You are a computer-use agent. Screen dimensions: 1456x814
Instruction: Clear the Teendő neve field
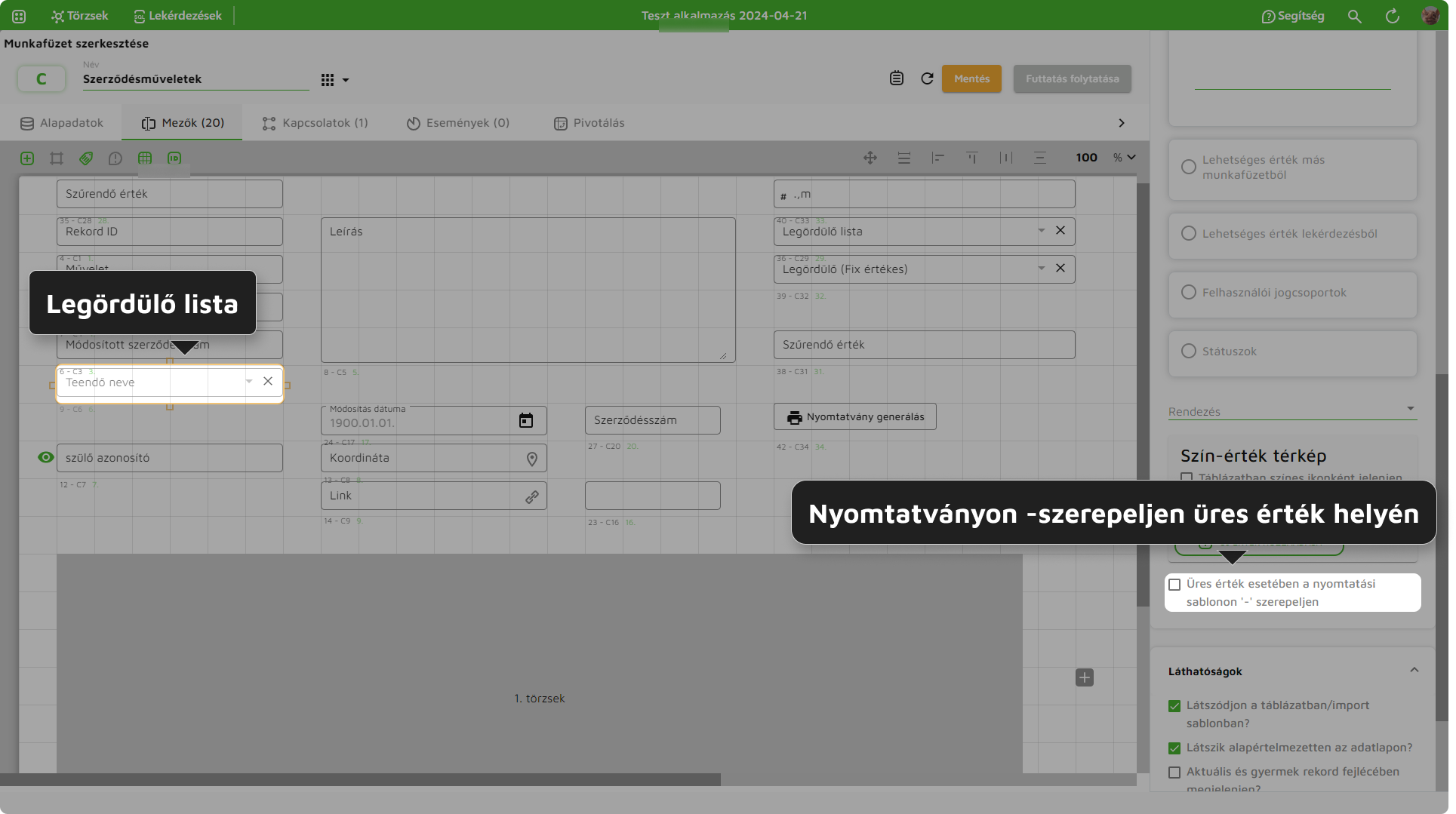(268, 382)
